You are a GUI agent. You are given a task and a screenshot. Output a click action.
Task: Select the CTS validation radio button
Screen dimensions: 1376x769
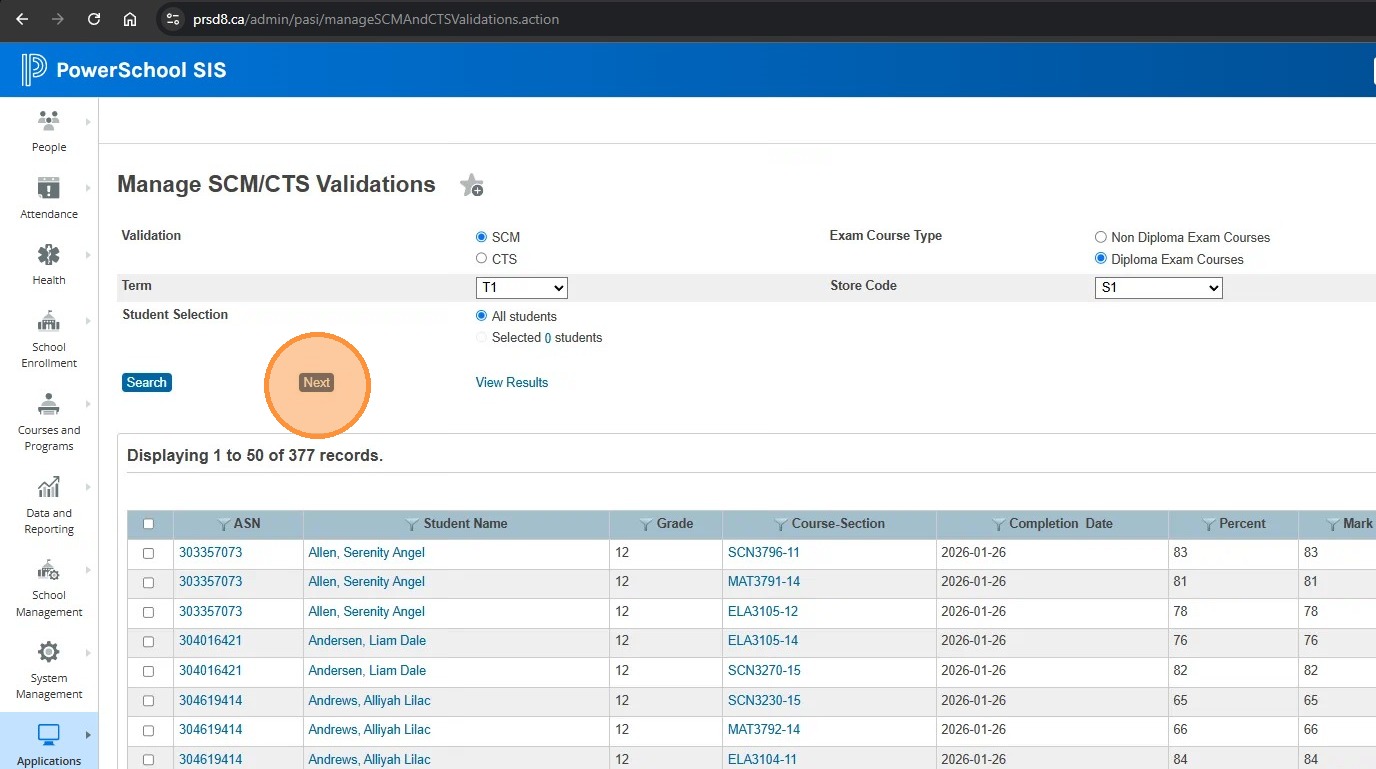tap(482, 259)
